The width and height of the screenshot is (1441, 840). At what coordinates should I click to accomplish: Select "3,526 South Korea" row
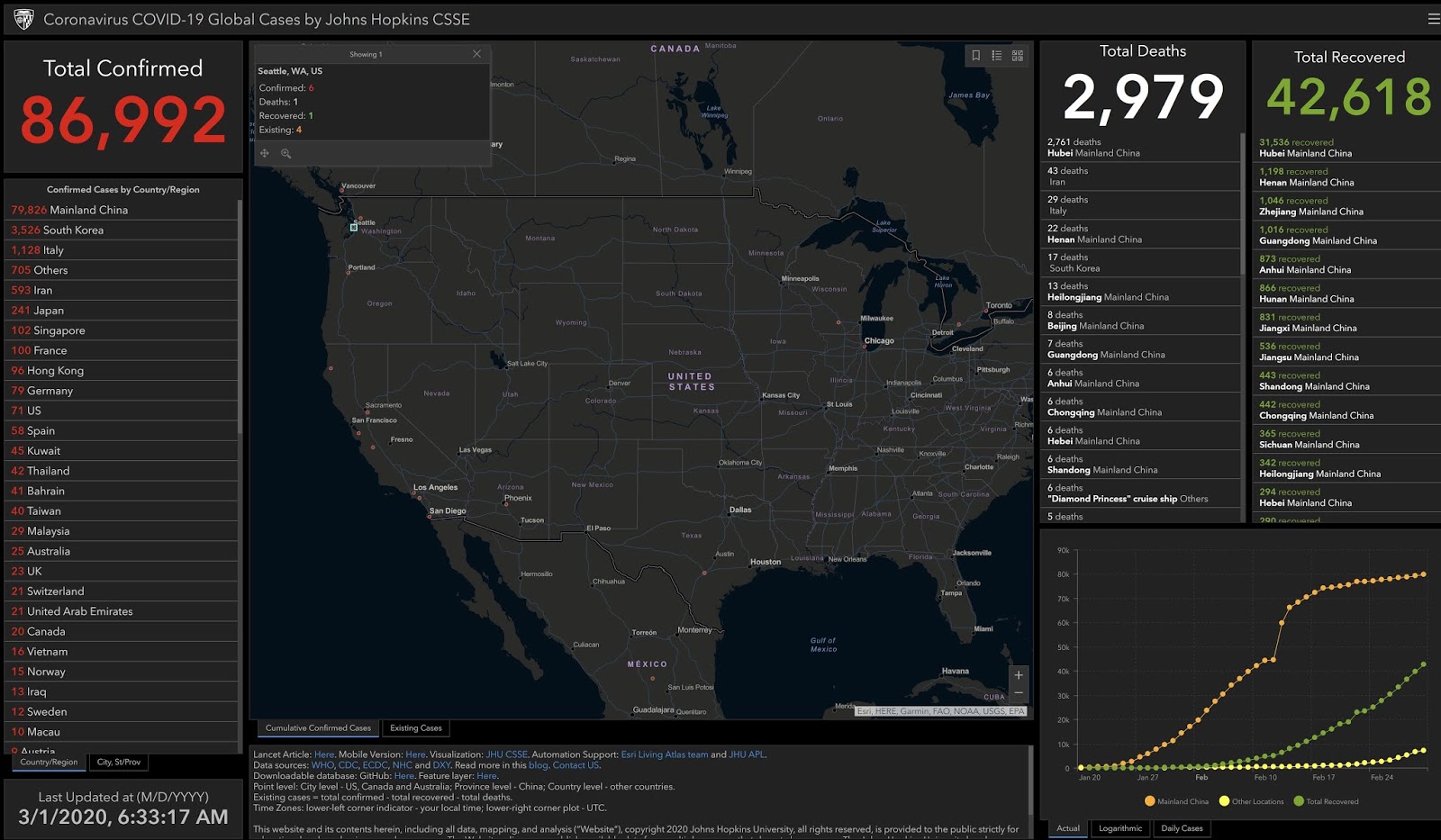click(121, 230)
